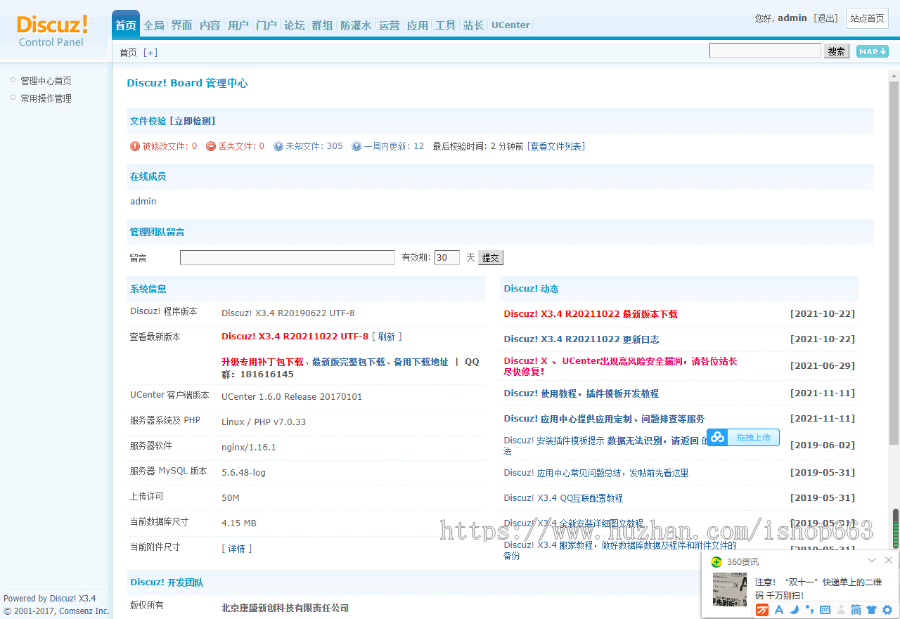The image size is (900, 619).
Task: Open the 升级专用补丁包下载 link
Action: coord(262,362)
